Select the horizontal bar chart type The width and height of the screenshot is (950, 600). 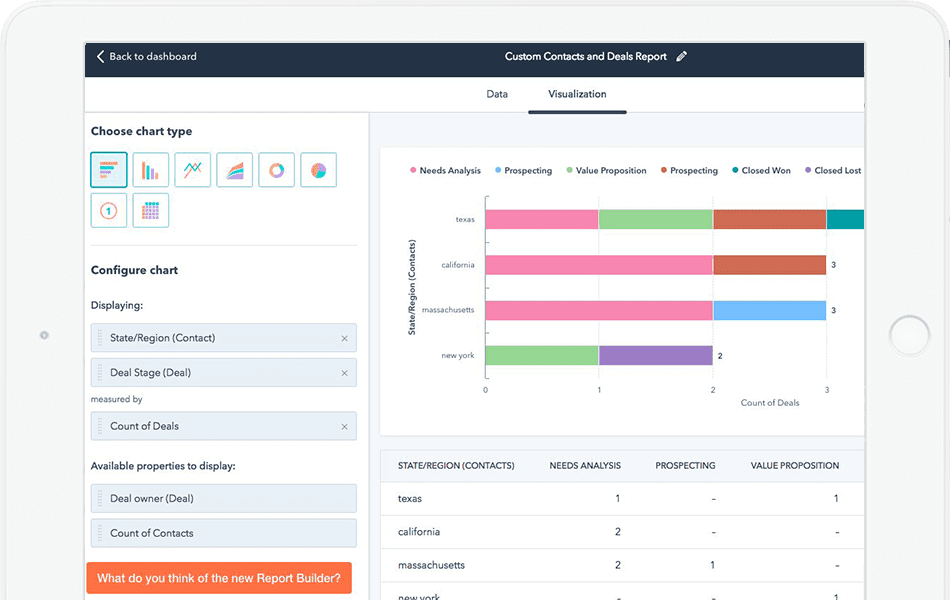[109, 170]
